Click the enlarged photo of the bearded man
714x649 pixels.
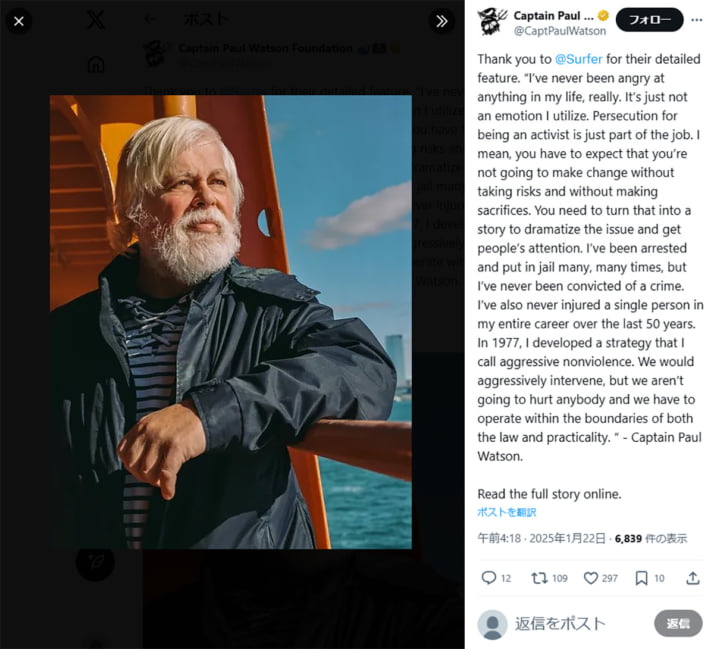(231, 322)
